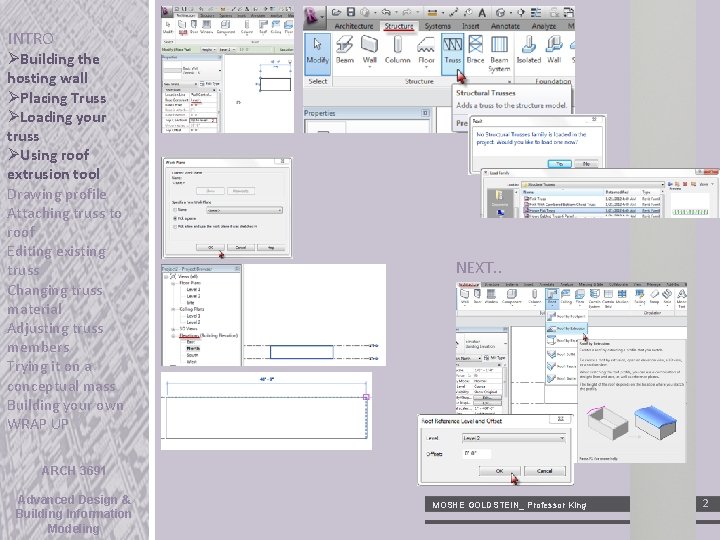Click the Ramp tool icon

tap(654, 297)
